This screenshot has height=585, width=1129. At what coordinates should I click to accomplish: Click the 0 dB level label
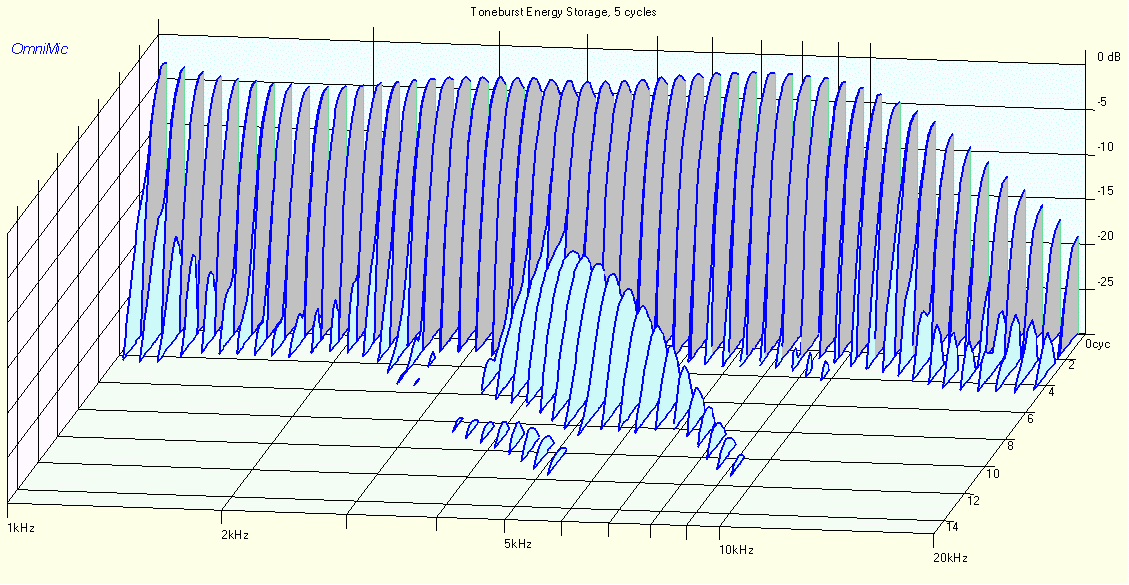(1109, 57)
